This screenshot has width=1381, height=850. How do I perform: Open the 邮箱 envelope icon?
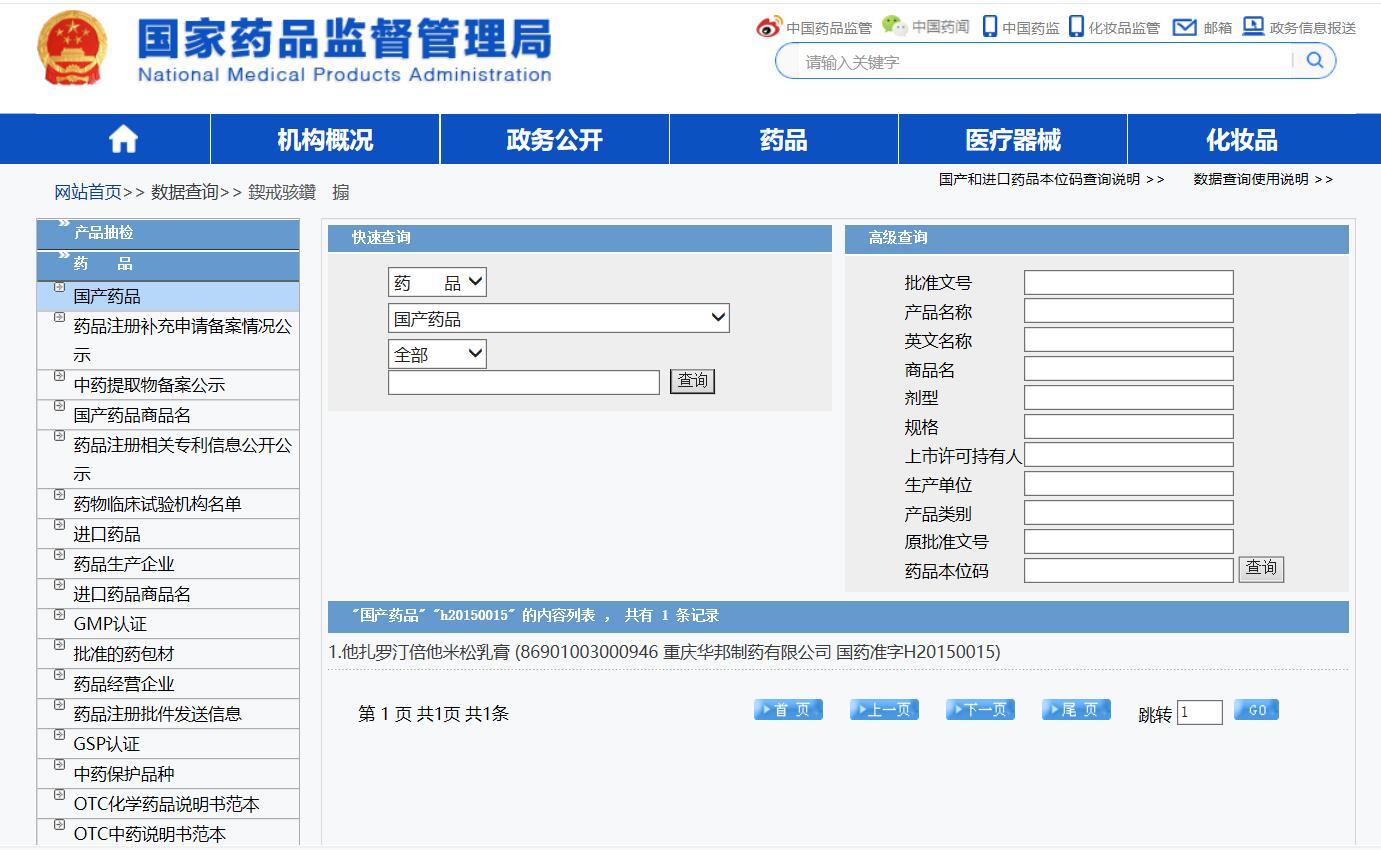[1185, 27]
